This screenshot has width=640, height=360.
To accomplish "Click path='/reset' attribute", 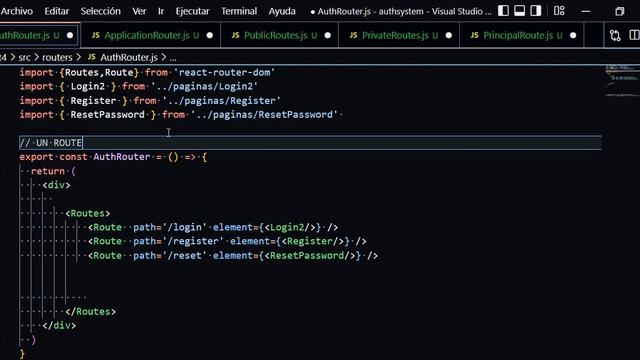I will tap(170, 256).
